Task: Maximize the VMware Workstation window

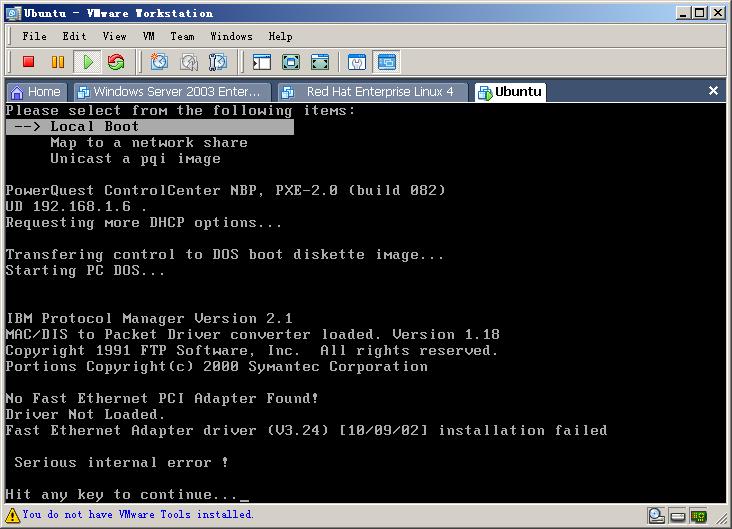Action: click(x=699, y=13)
